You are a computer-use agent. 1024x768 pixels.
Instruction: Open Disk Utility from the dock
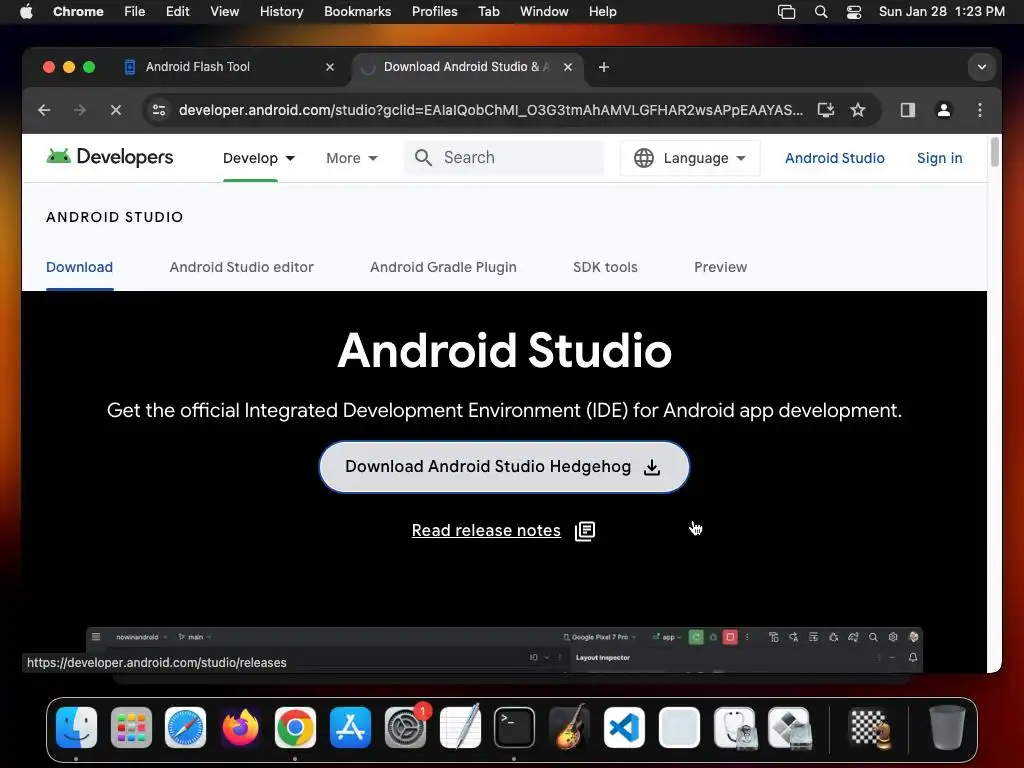[735, 727]
